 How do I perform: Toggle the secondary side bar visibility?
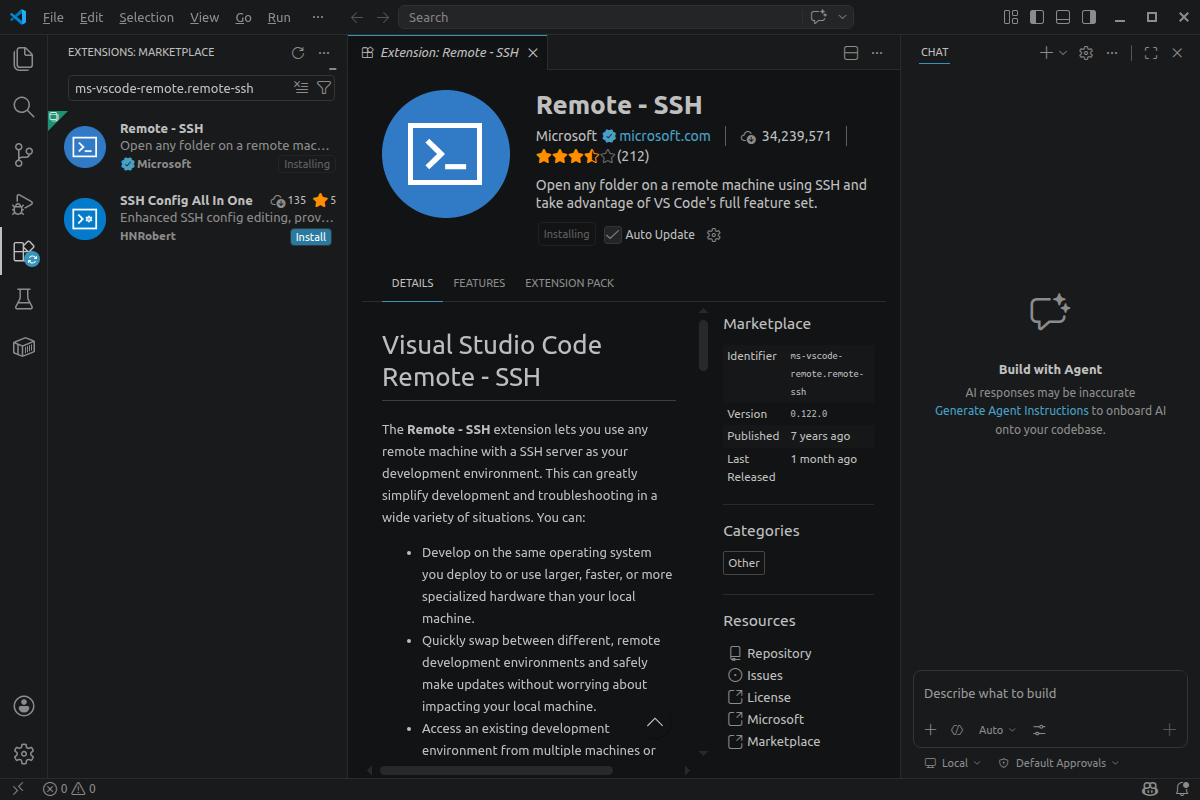[x=1089, y=17]
